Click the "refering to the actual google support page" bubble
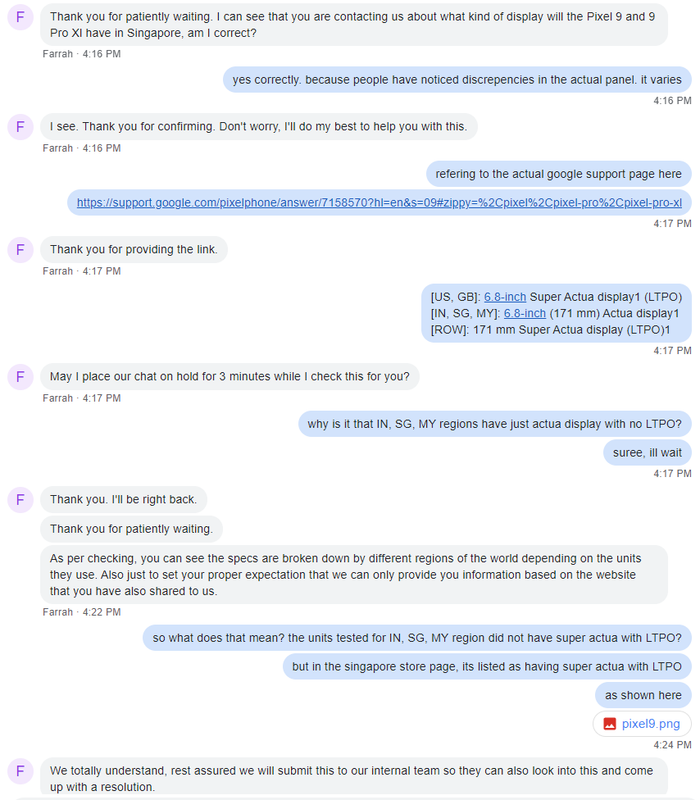The width and height of the screenshot is (700, 800). [x=558, y=174]
